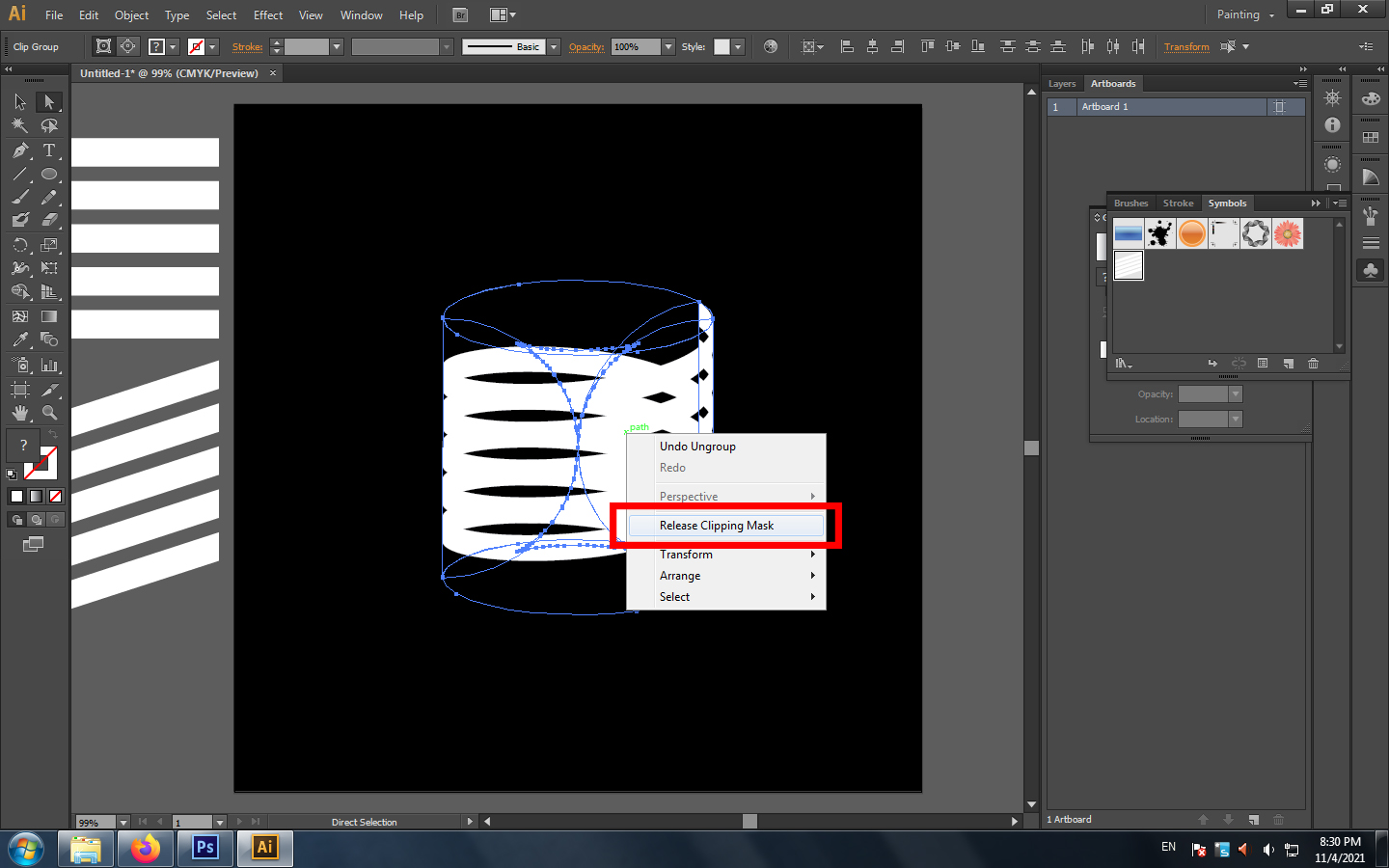Screen dimensions: 1389x868
Task: Enable the Edit Contents button in control bar
Action: [128, 46]
